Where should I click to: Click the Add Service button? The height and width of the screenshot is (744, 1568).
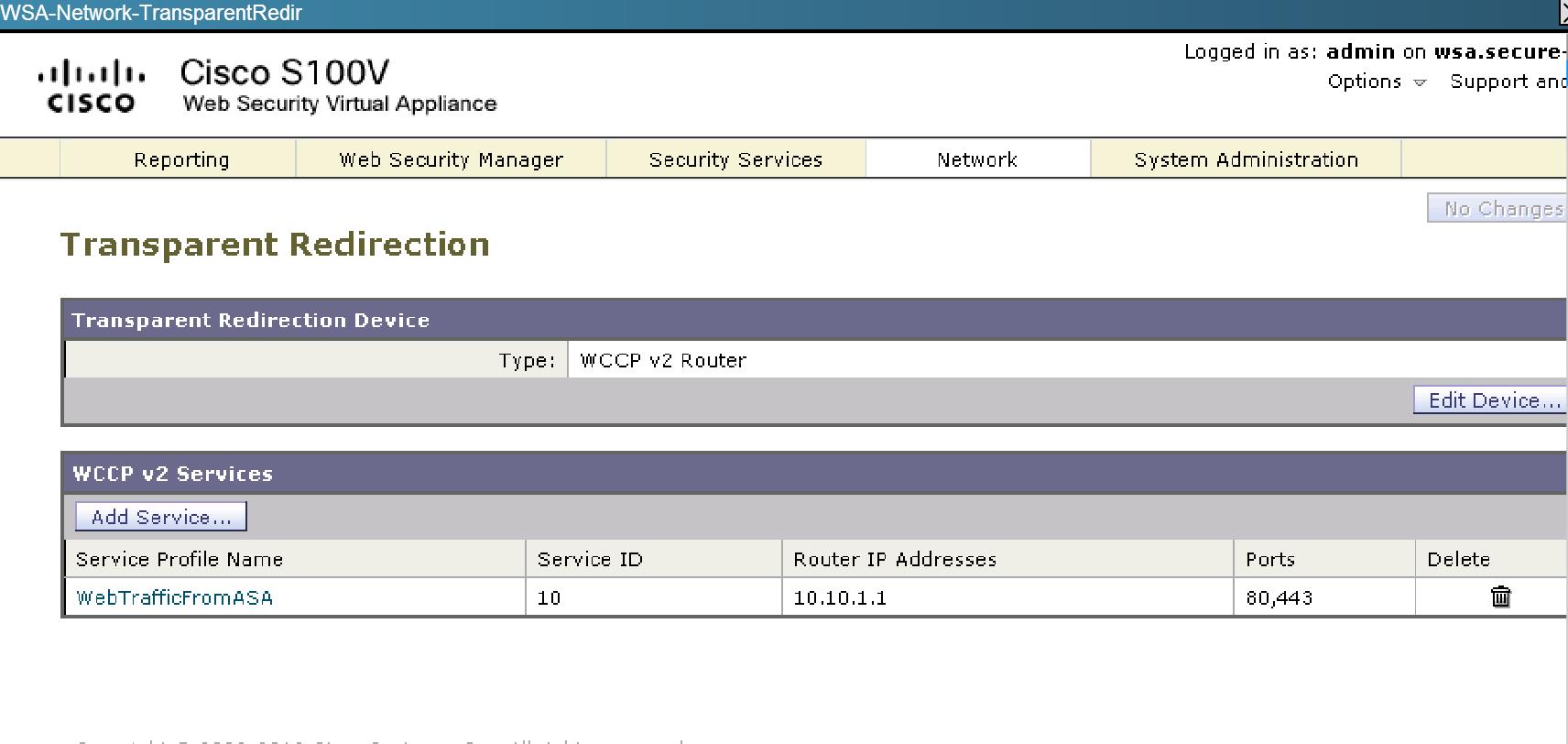coord(161,517)
